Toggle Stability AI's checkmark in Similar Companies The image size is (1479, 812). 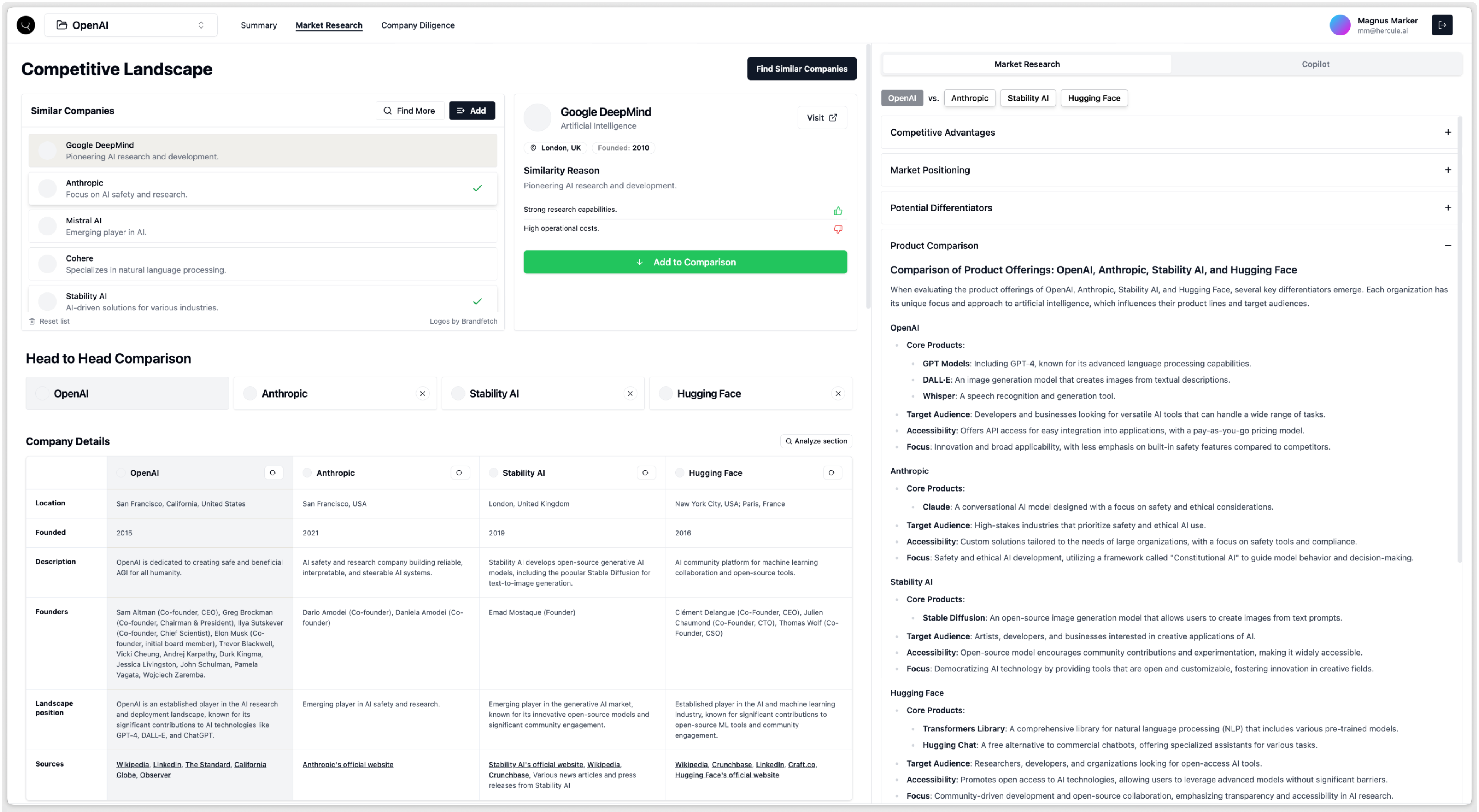[477, 301]
